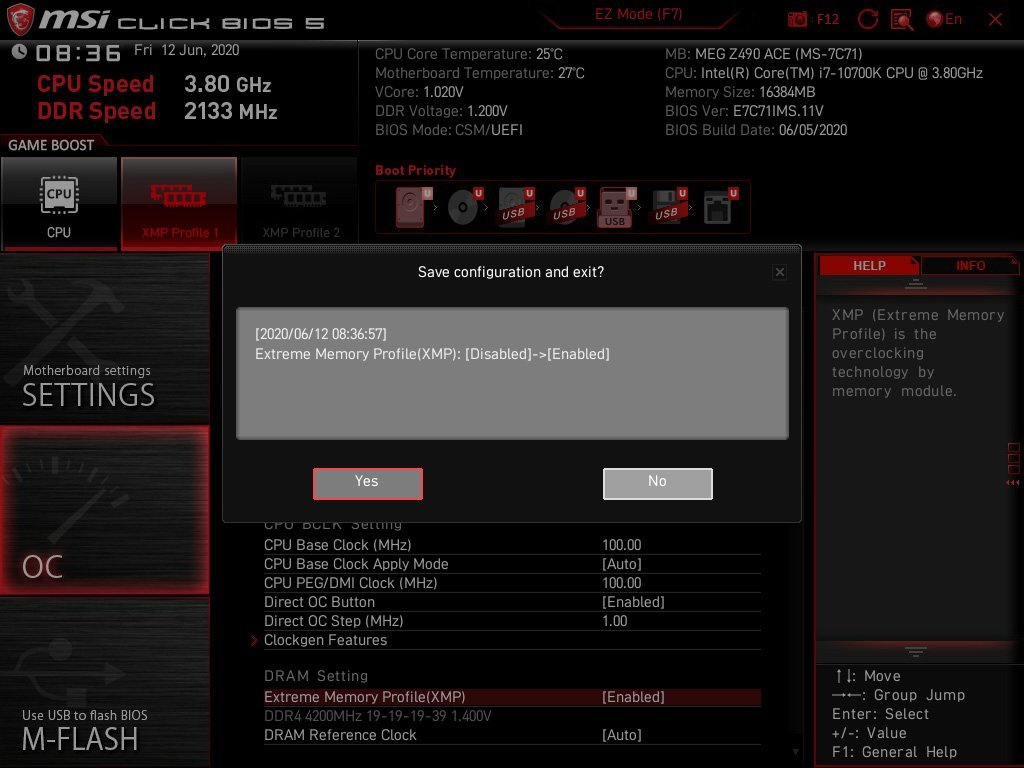
Task: Close the save configuration dialog
Action: click(x=780, y=272)
